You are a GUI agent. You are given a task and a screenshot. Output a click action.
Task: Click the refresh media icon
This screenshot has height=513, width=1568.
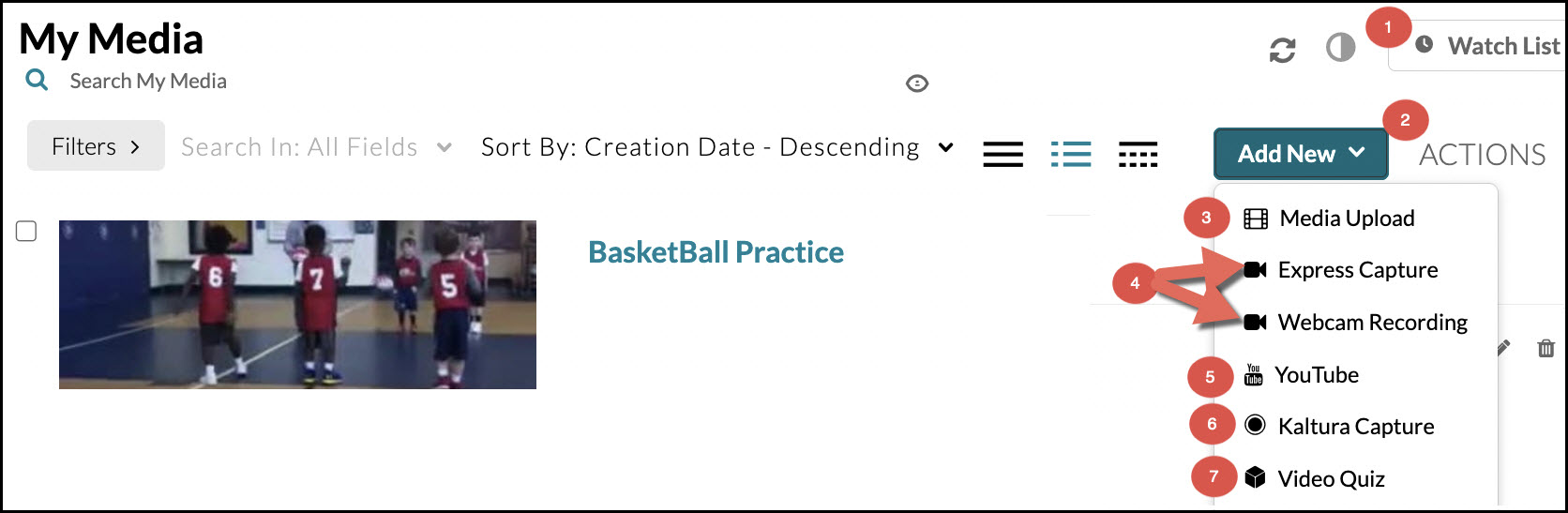[1282, 50]
